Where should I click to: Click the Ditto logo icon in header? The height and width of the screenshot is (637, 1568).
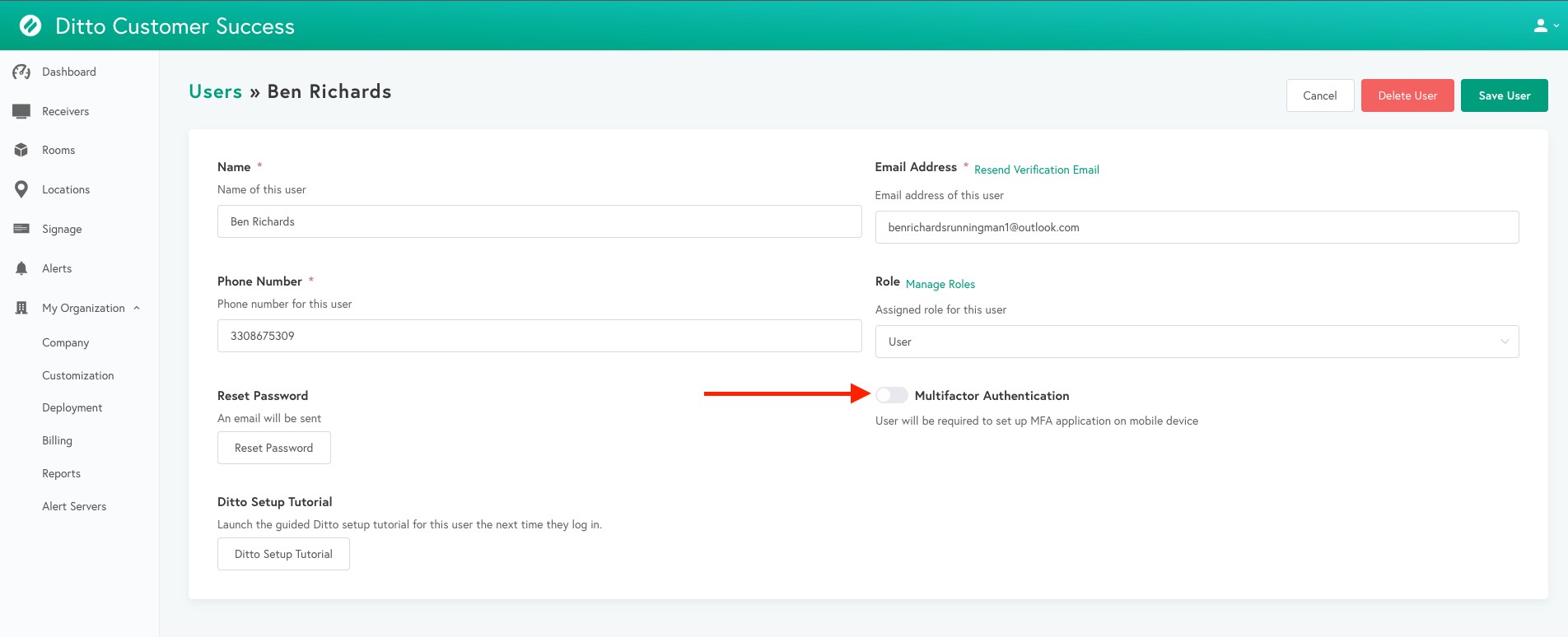click(x=30, y=26)
